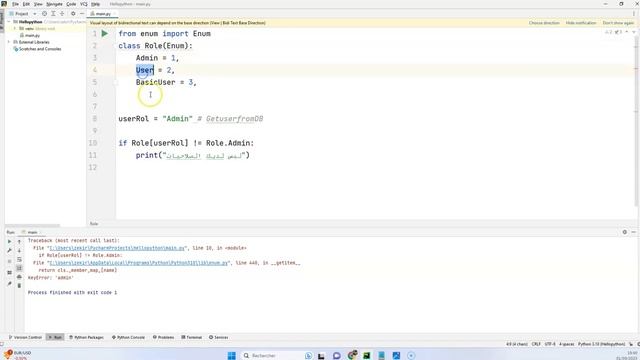This screenshot has height=360, width=640.
Task: Change UTF-8 encoding in status bar
Action: coord(550,344)
